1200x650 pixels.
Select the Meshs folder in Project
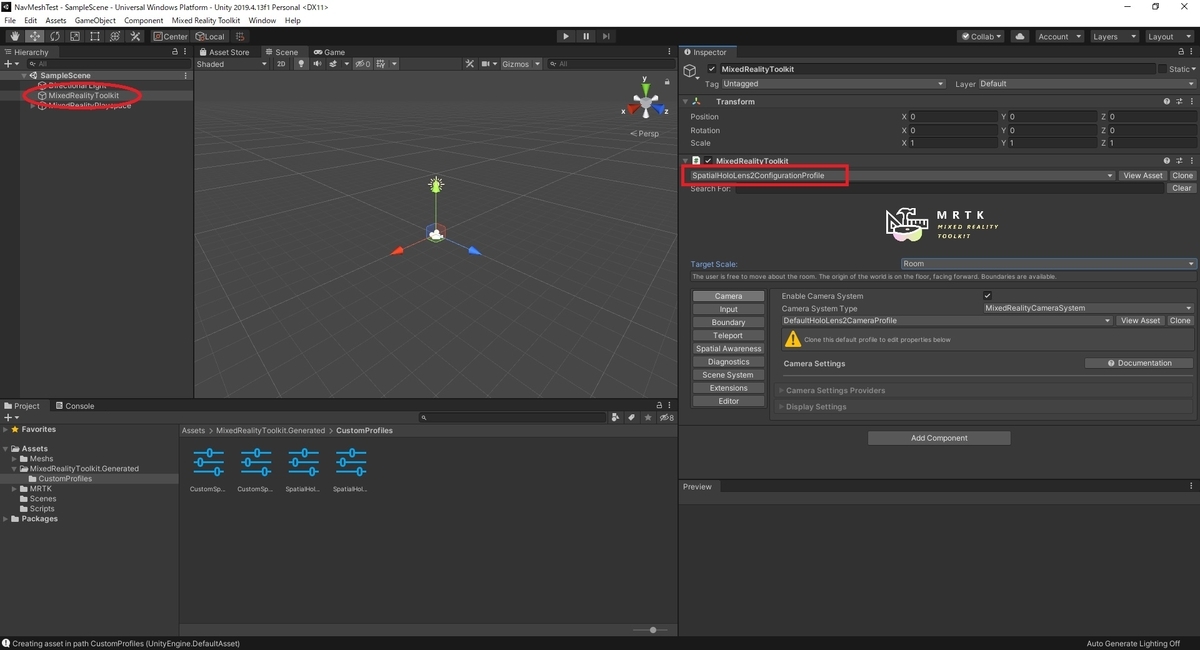pyautogui.click(x=41, y=459)
